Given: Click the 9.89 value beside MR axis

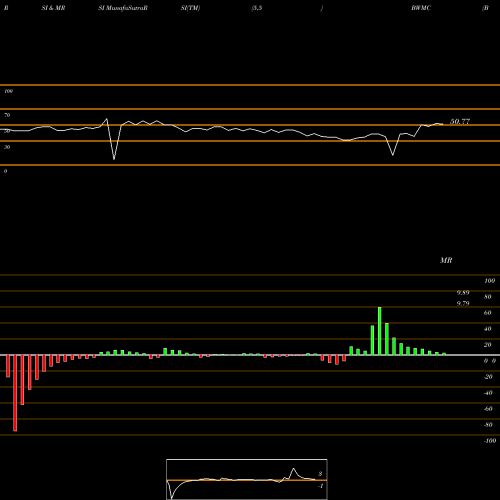Looking at the screenshot, I should (x=463, y=293).
